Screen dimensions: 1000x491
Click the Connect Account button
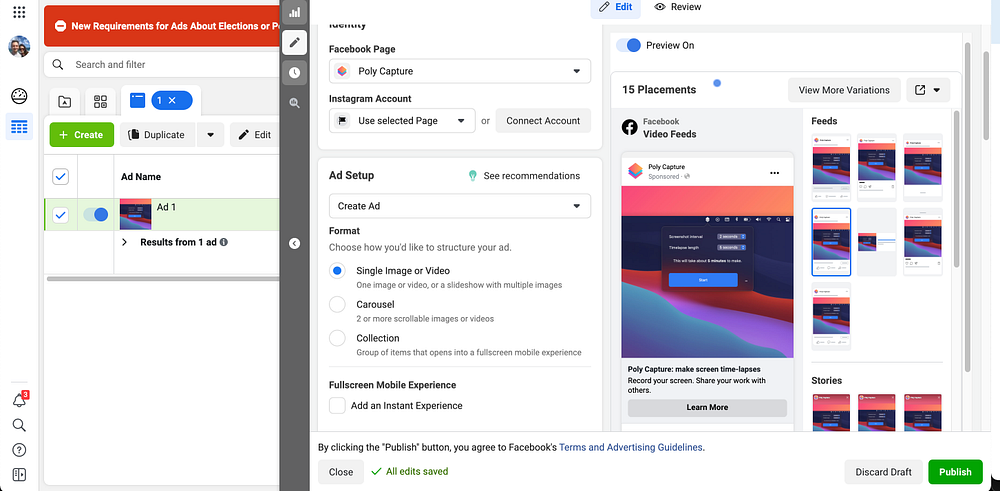pyautogui.click(x=543, y=121)
